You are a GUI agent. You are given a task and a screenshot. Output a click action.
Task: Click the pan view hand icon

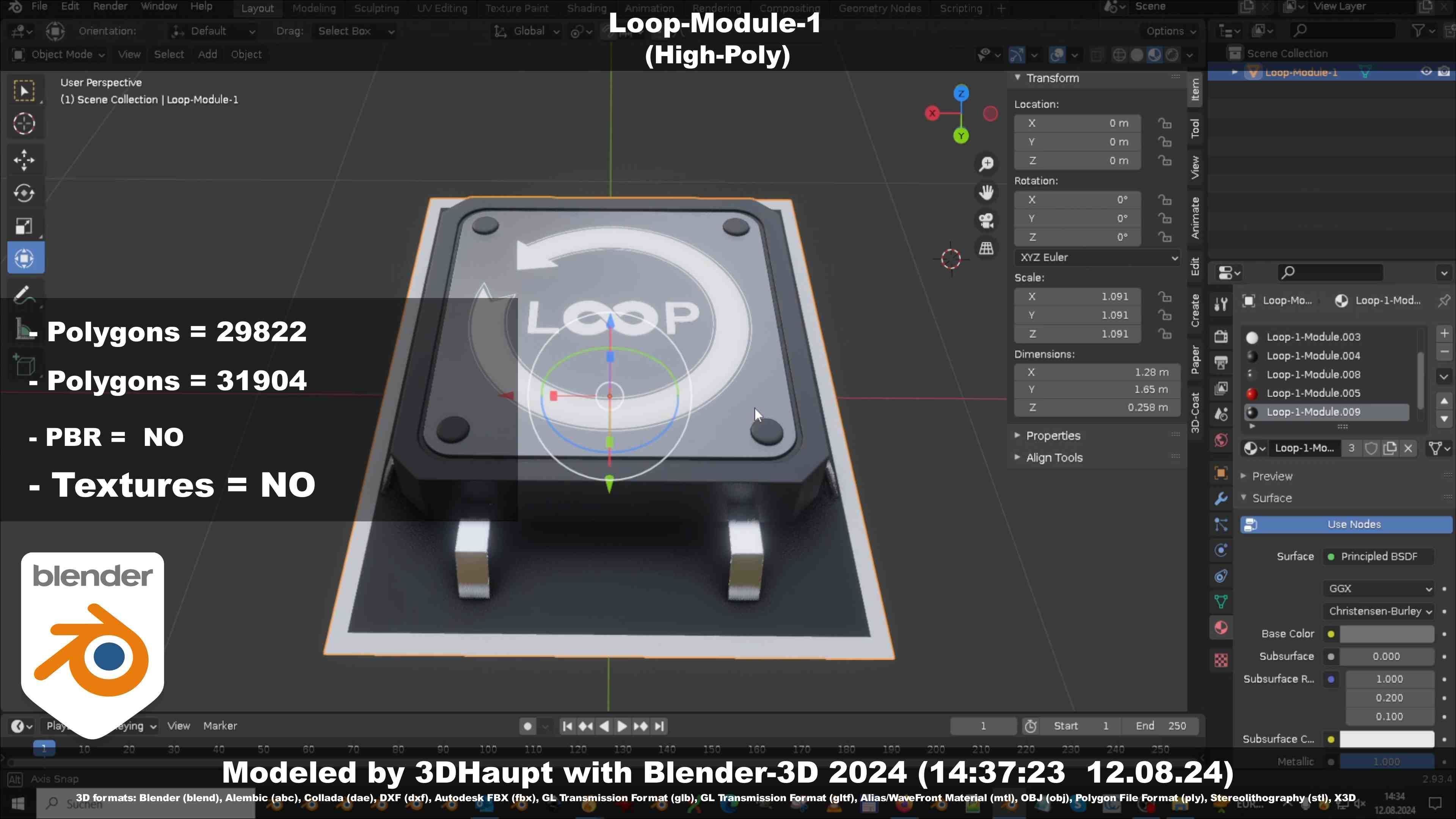(x=986, y=193)
